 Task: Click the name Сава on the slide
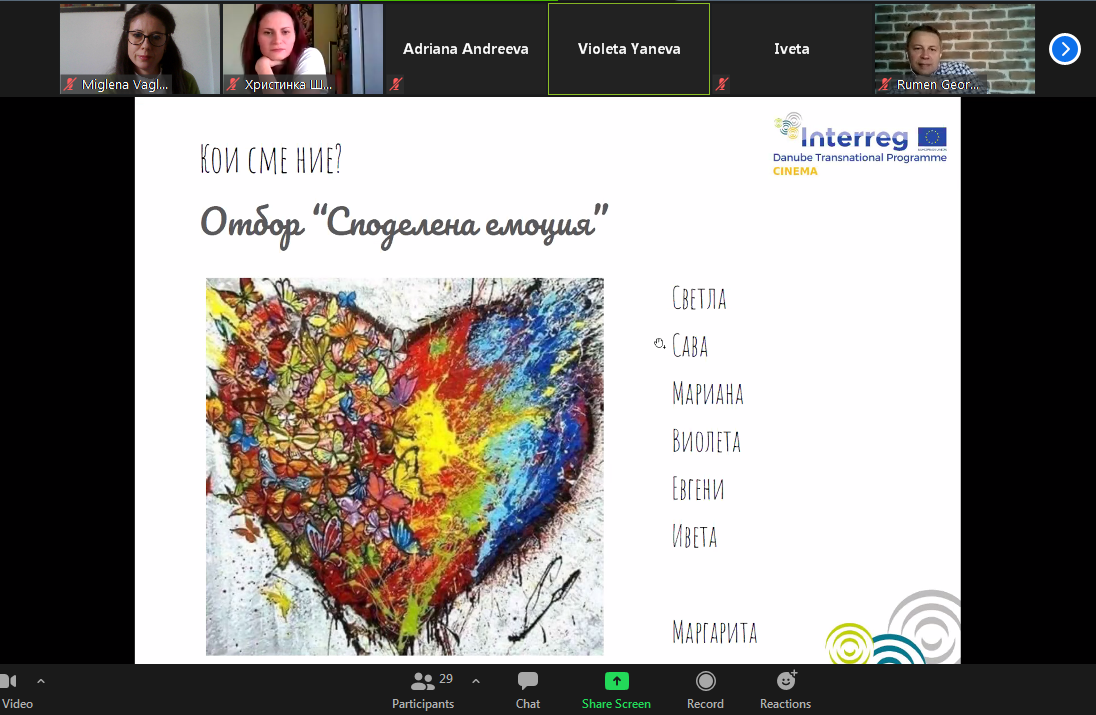click(690, 346)
